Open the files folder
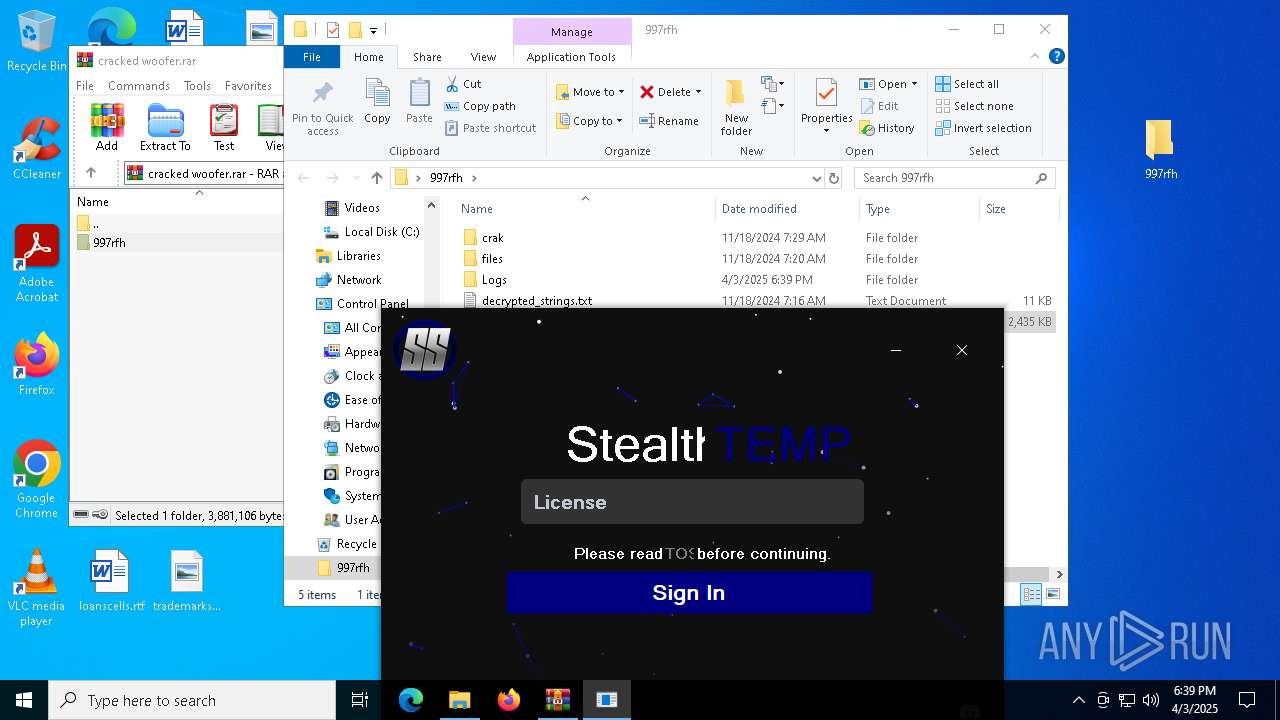 pyautogui.click(x=492, y=259)
